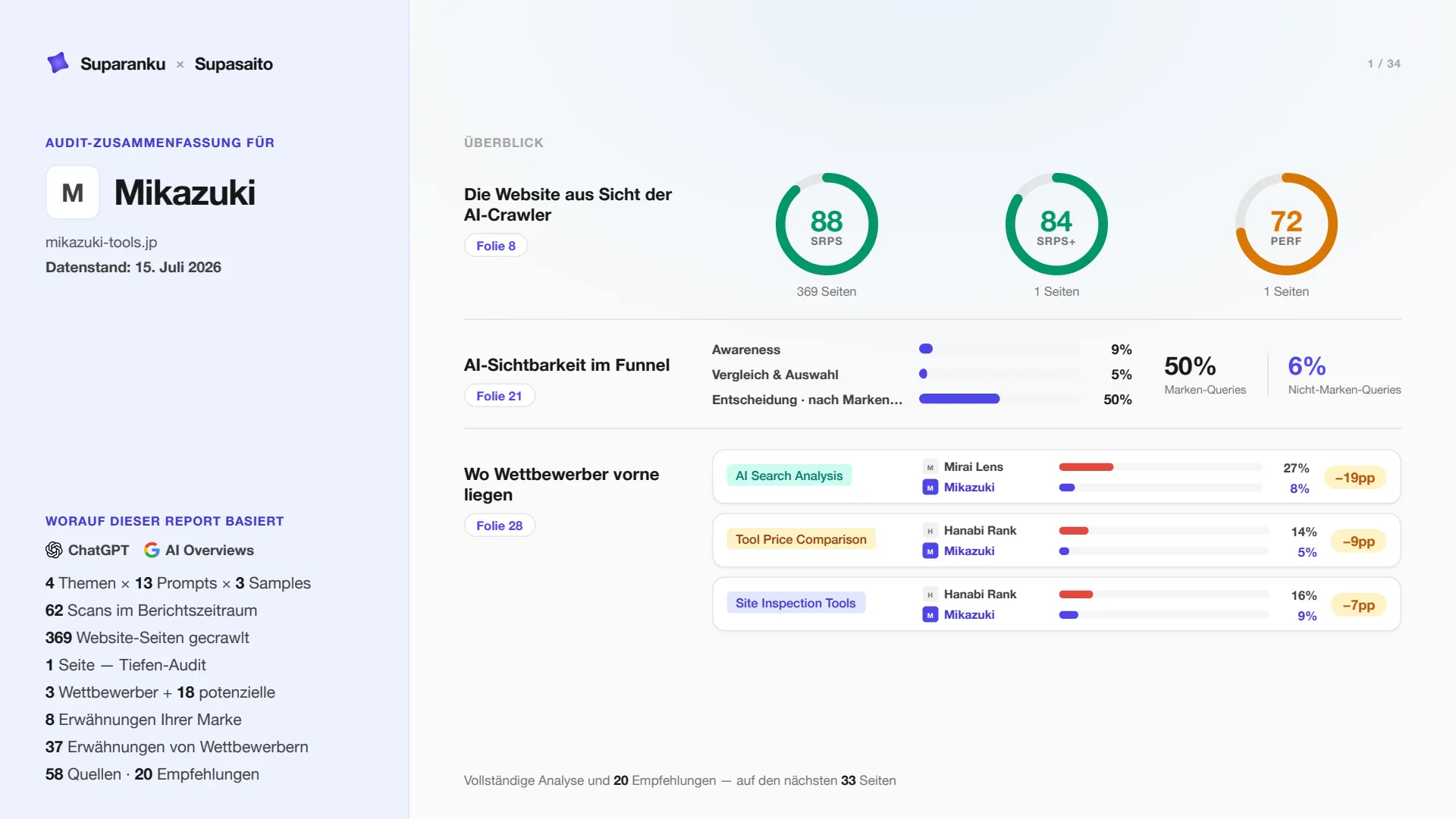Select the AI Search Analysis tag

[789, 475]
